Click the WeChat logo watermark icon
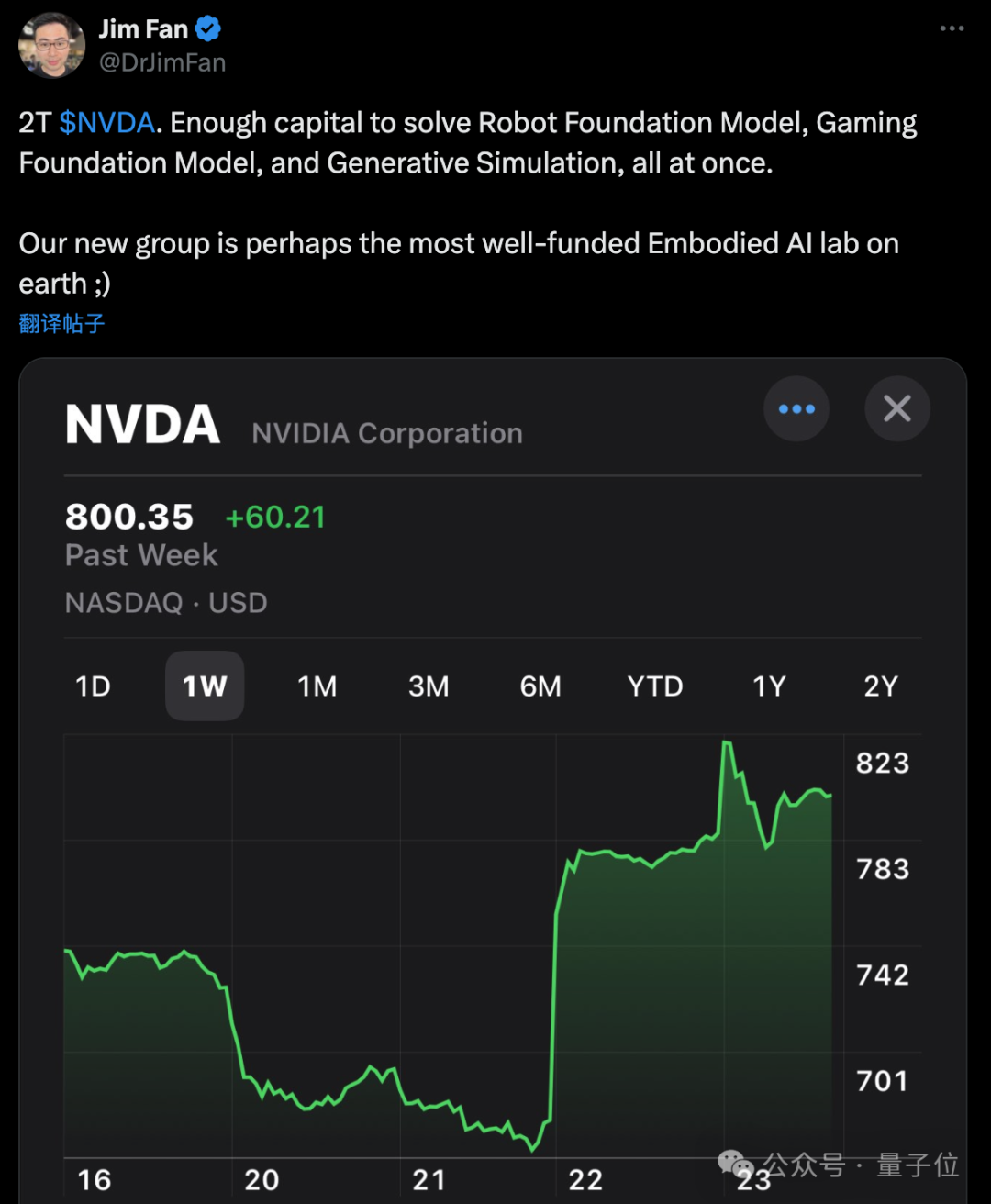Screen dimensions: 991x1204 (736, 1164)
